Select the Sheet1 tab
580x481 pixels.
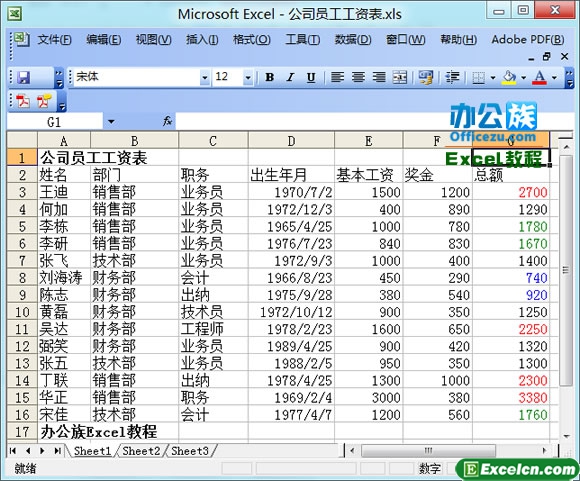point(92,451)
